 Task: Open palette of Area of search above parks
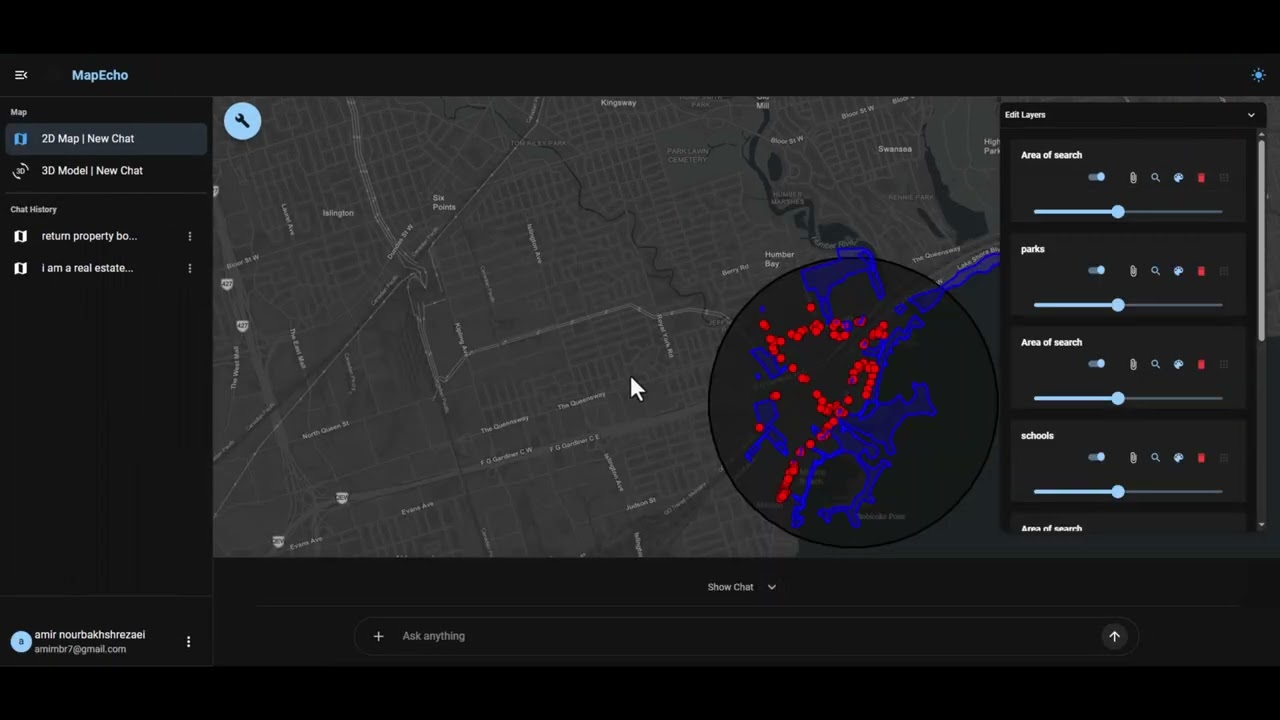point(1178,178)
